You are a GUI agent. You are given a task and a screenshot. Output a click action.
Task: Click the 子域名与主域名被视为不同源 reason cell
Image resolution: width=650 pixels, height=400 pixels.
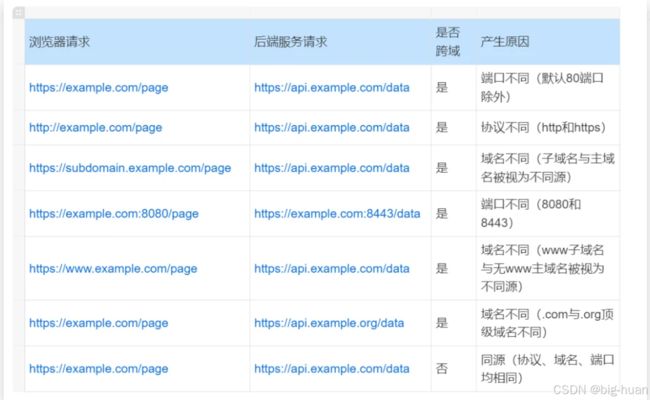(548, 168)
